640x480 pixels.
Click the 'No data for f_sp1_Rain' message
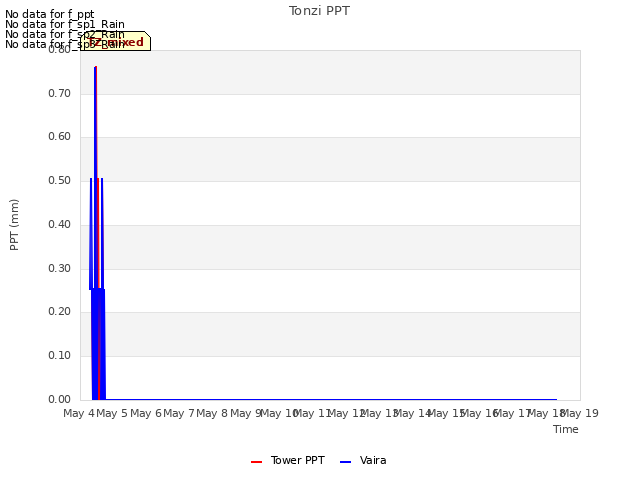[65, 24]
